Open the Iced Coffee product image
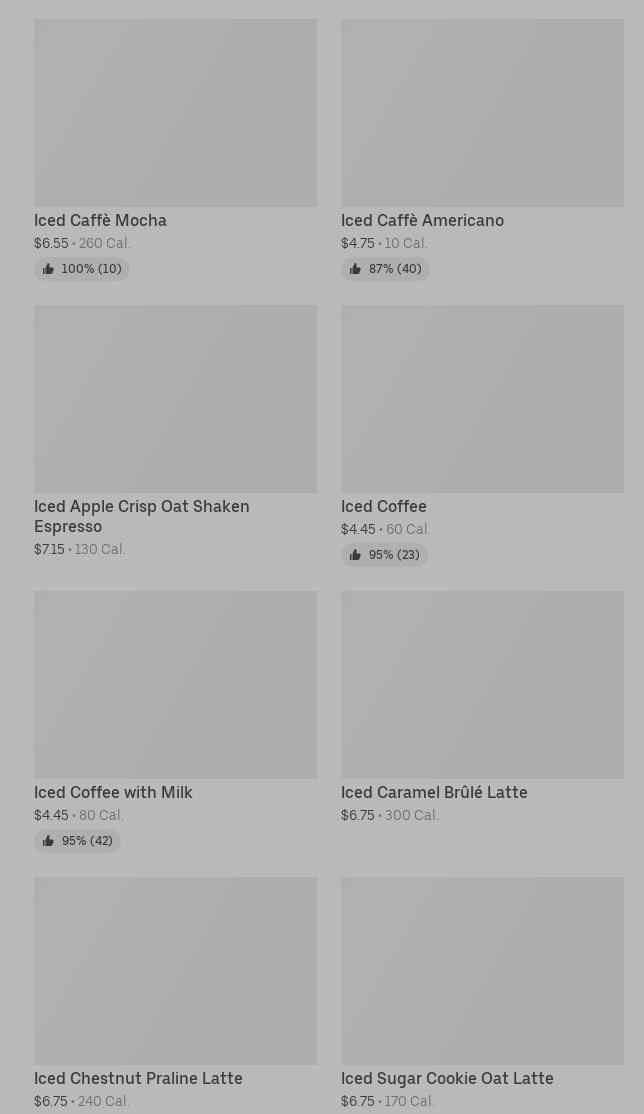Viewport: 644px width, 1114px height. pyautogui.click(x=482, y=399)
